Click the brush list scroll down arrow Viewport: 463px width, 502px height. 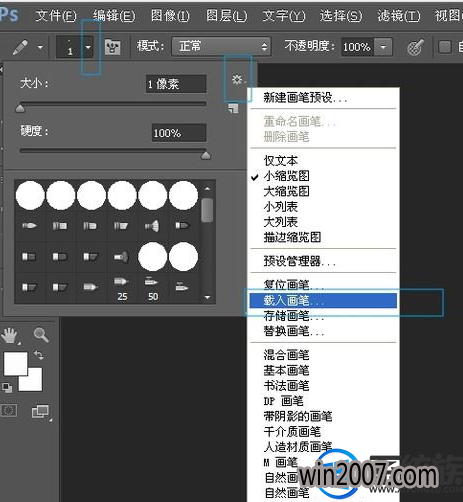click(207, 297)
